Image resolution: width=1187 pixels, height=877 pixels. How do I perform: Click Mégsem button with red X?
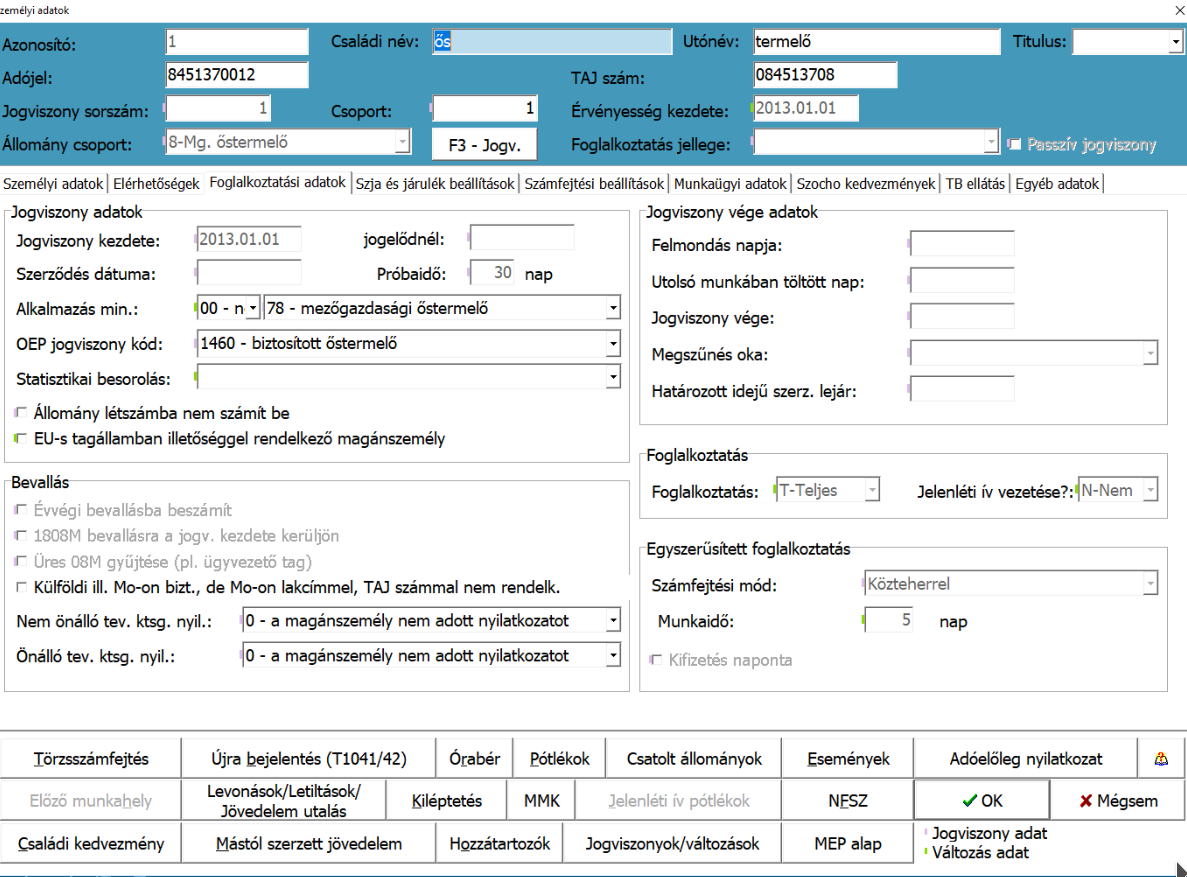(1117, 801)
